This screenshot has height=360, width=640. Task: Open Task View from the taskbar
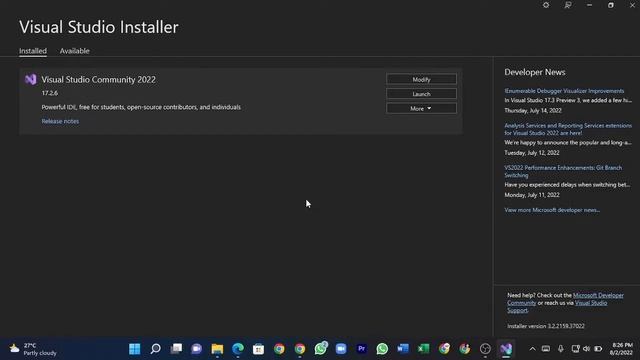pos(176,349)
